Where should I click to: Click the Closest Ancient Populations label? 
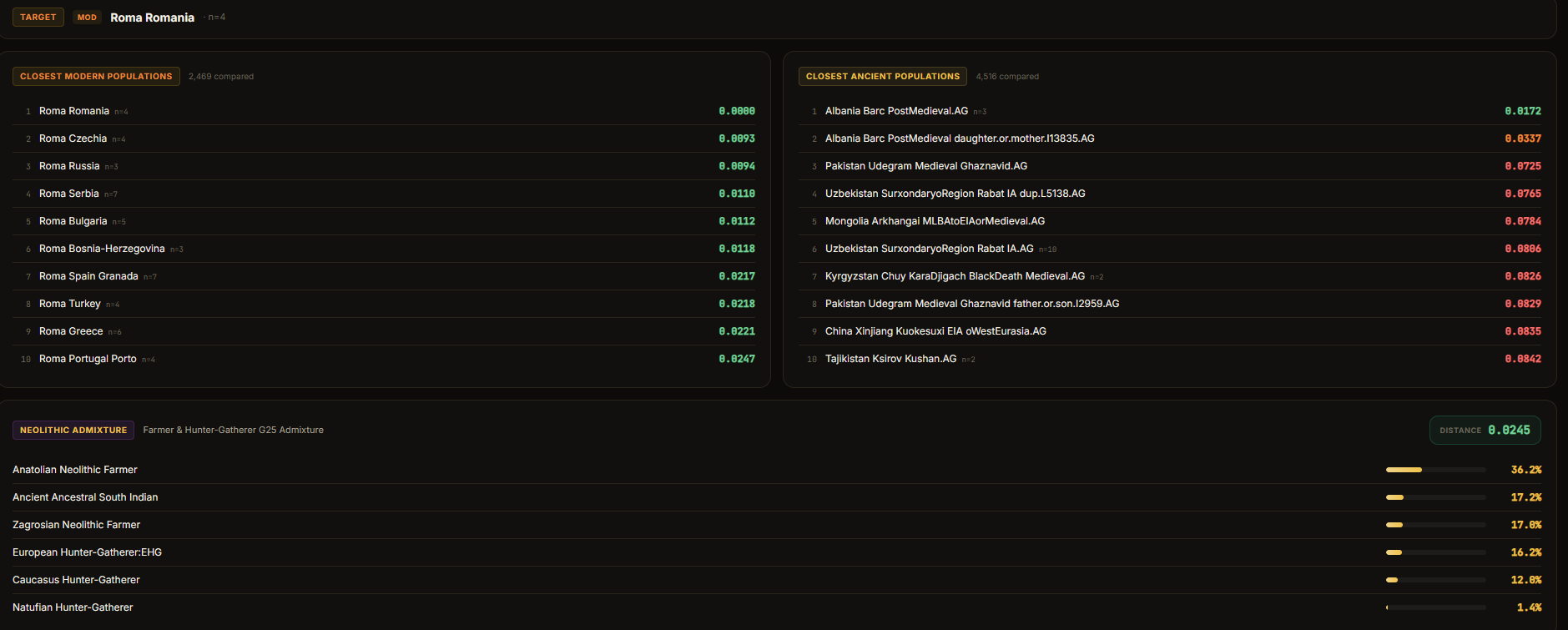883,76
